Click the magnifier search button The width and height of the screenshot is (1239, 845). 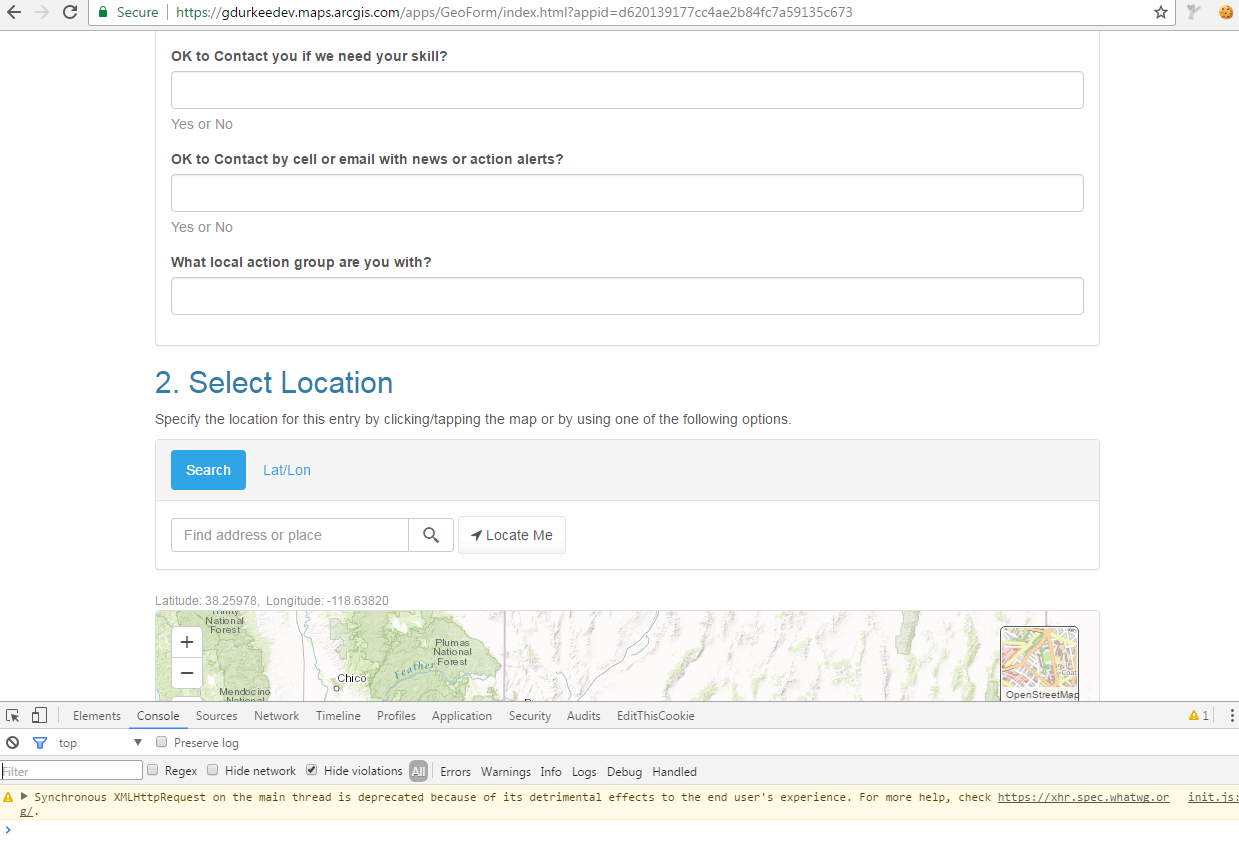431,535
